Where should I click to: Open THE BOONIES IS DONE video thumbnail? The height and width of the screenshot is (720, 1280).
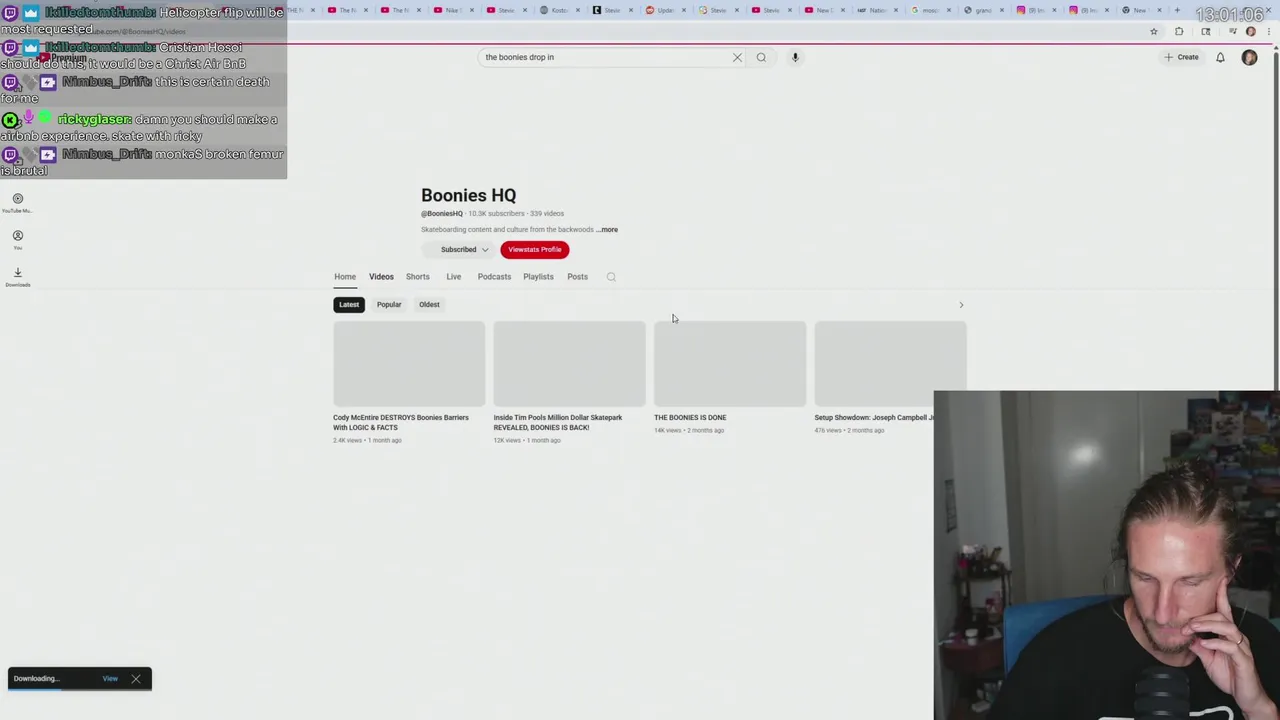[730, 364]
